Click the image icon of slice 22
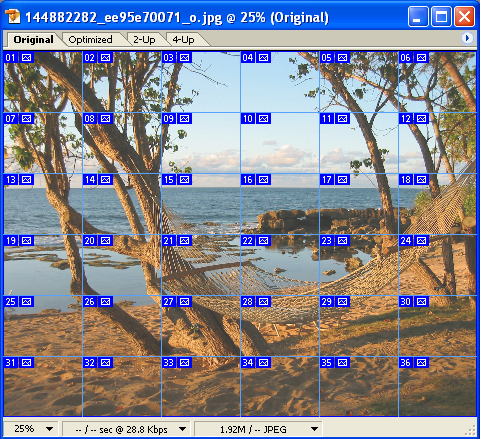 click(x=263, y=241)
